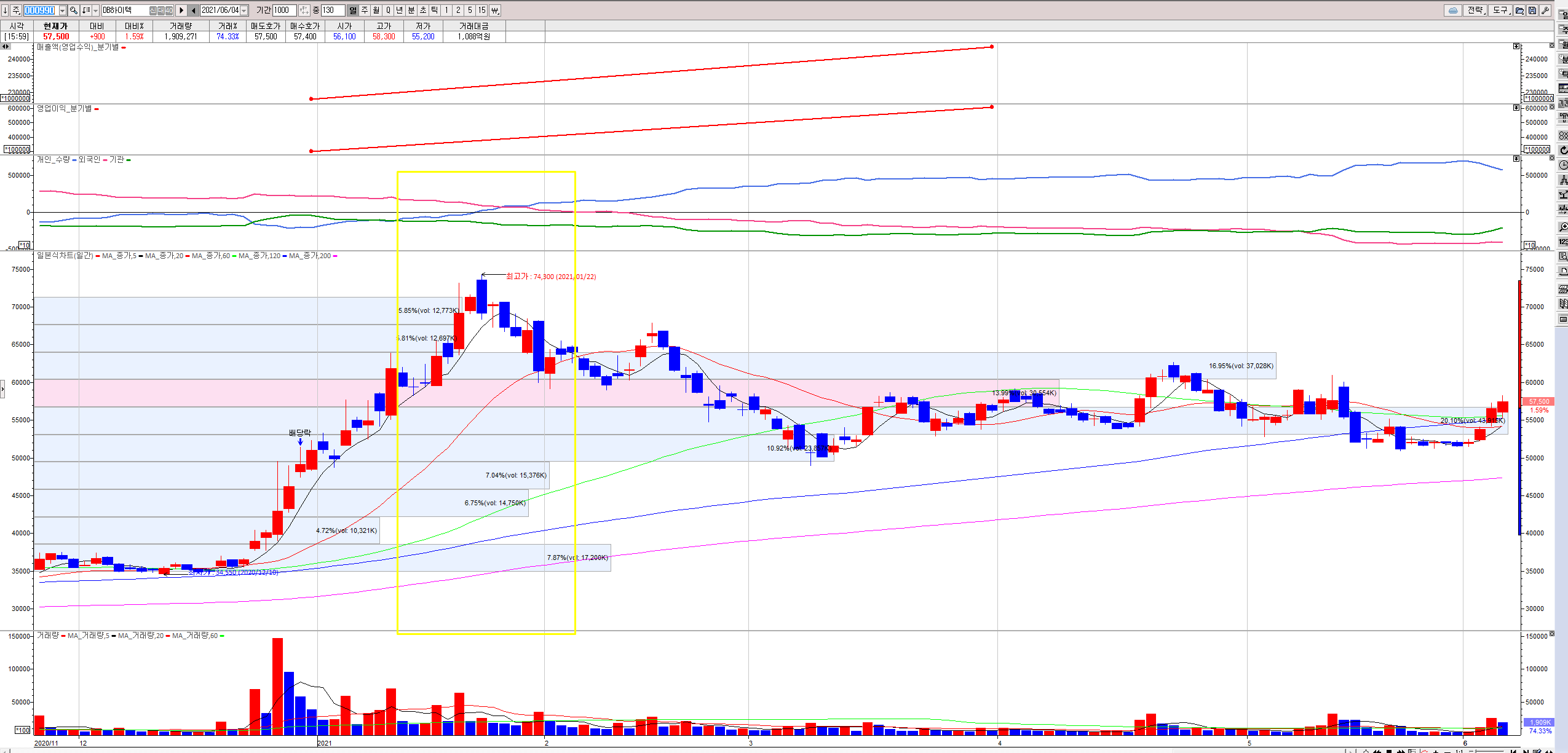Select 년 yearly period button
This screenshot has width=1568, height=753.
point(399,10)
